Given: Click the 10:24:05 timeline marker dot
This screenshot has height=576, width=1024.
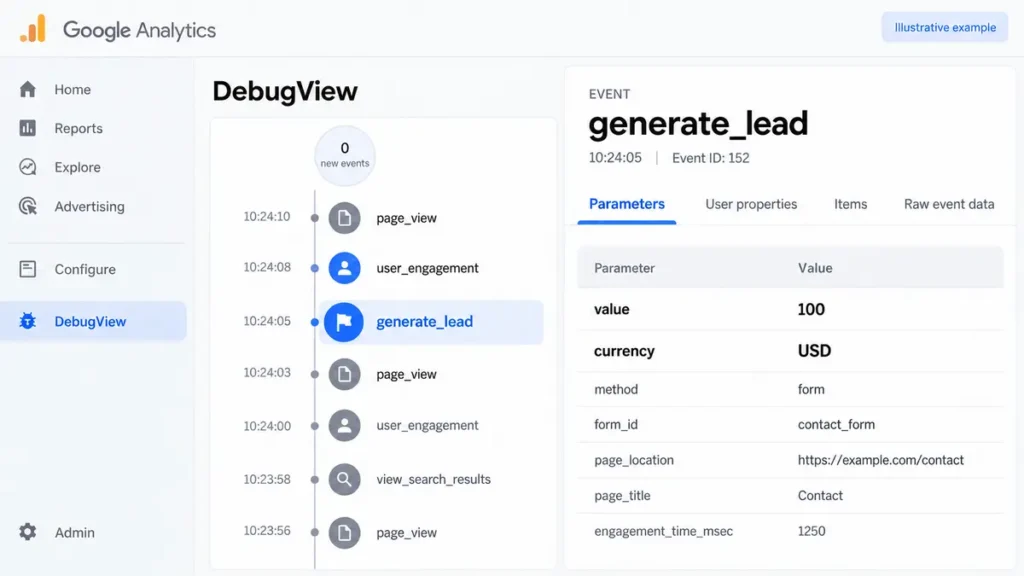Looking at the screenshot, I should point(315,321).
